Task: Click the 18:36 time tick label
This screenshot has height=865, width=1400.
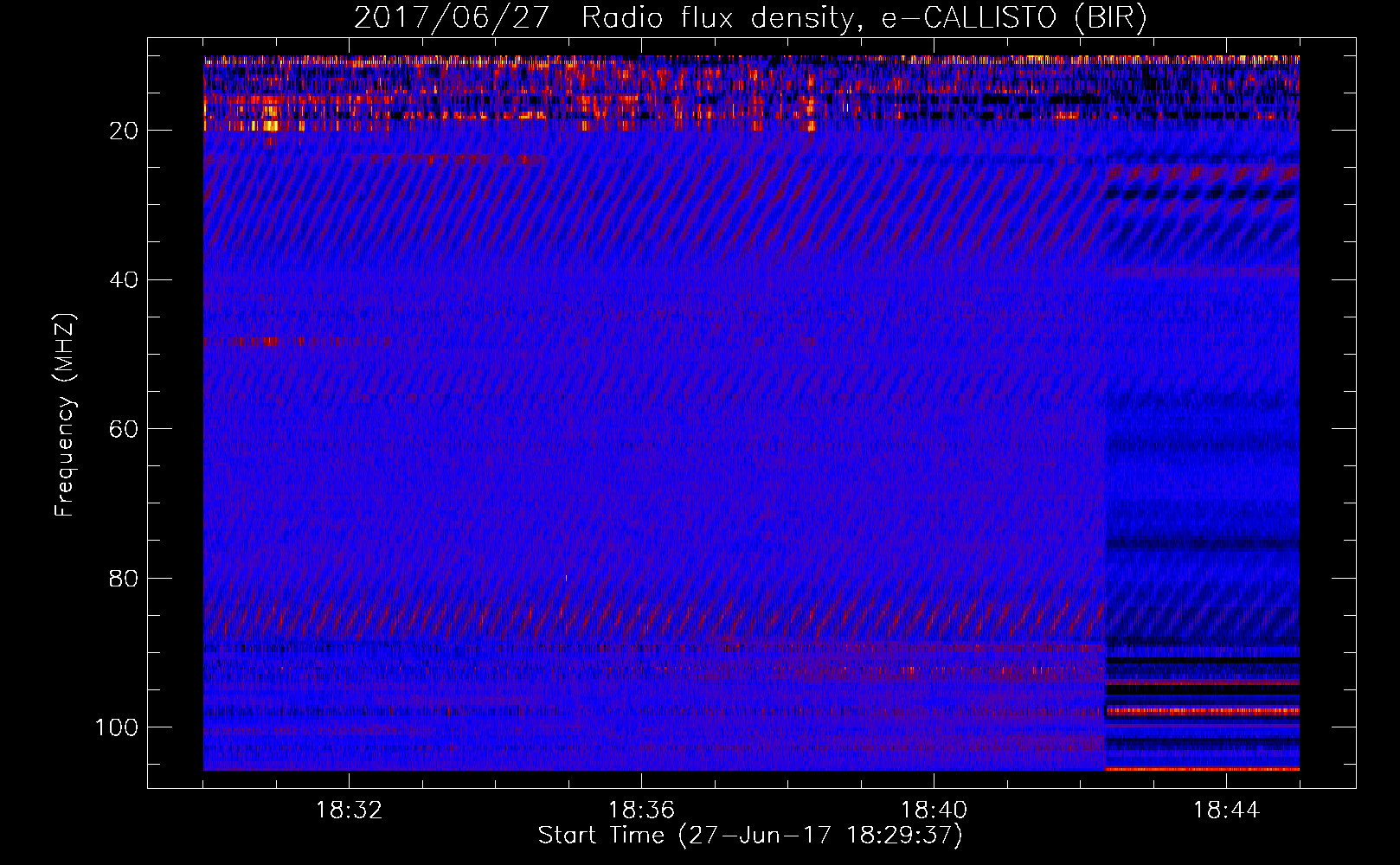Action: [x=641, y=811]
